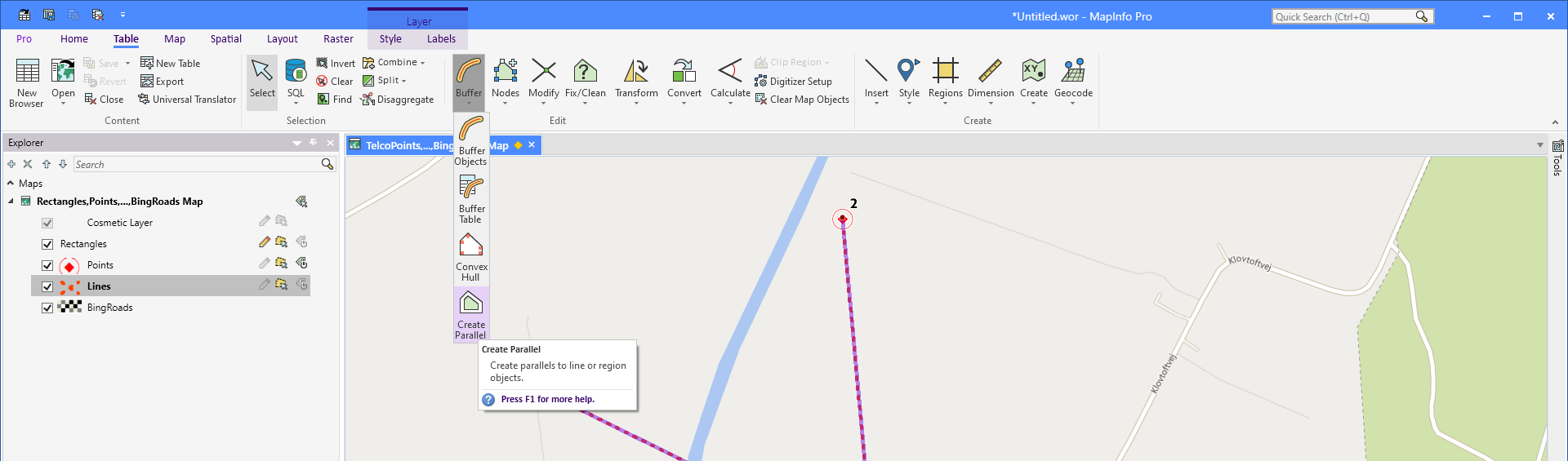Choose Create Parallel from the dropdown
1568x461 pixels.
coord(471,315)
